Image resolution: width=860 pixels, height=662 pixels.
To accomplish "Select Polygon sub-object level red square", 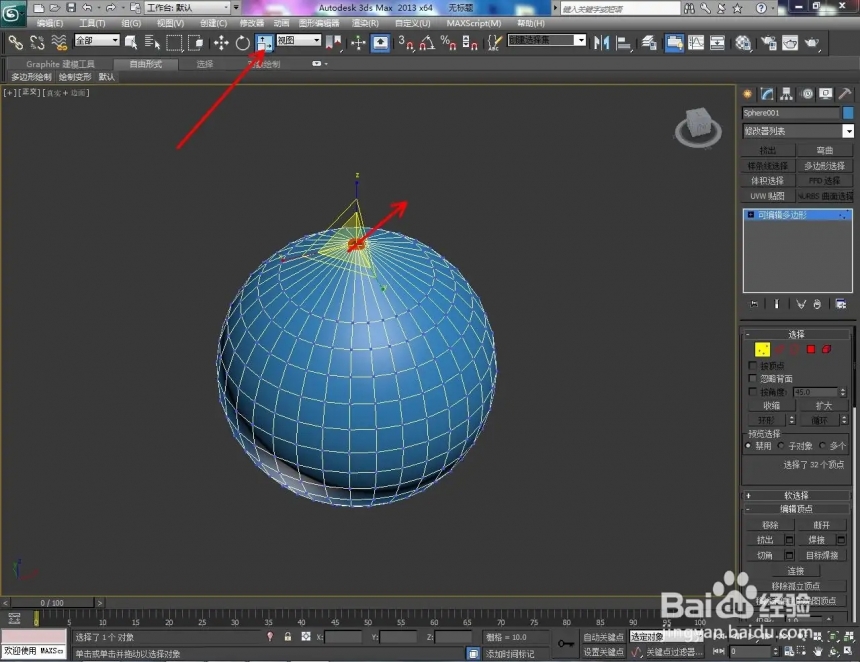I will (811, 349).
